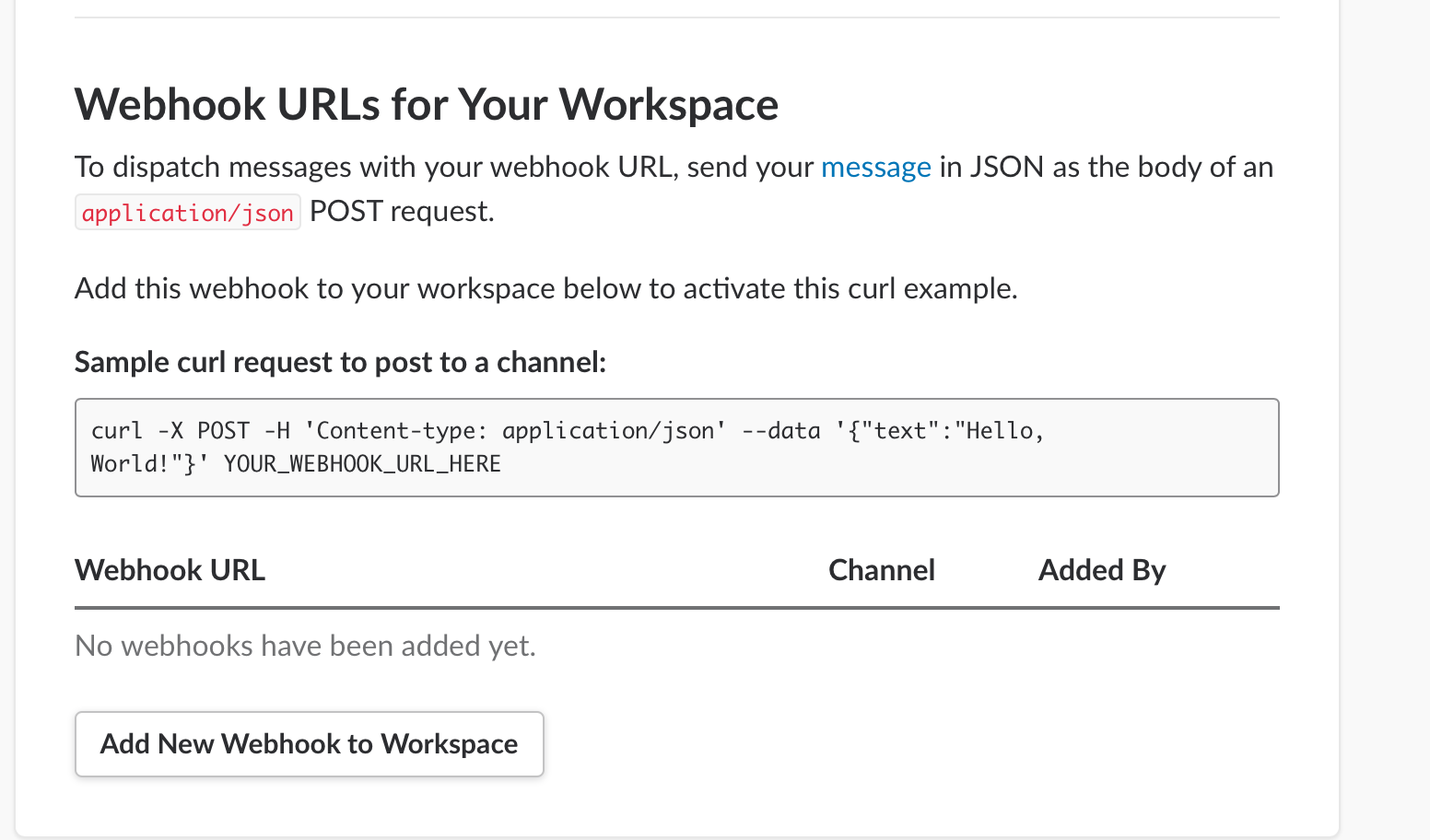Screen dimensions: 1430x840
Task: Click the "POST request." text after the code tag
Action: coord(402,212)
